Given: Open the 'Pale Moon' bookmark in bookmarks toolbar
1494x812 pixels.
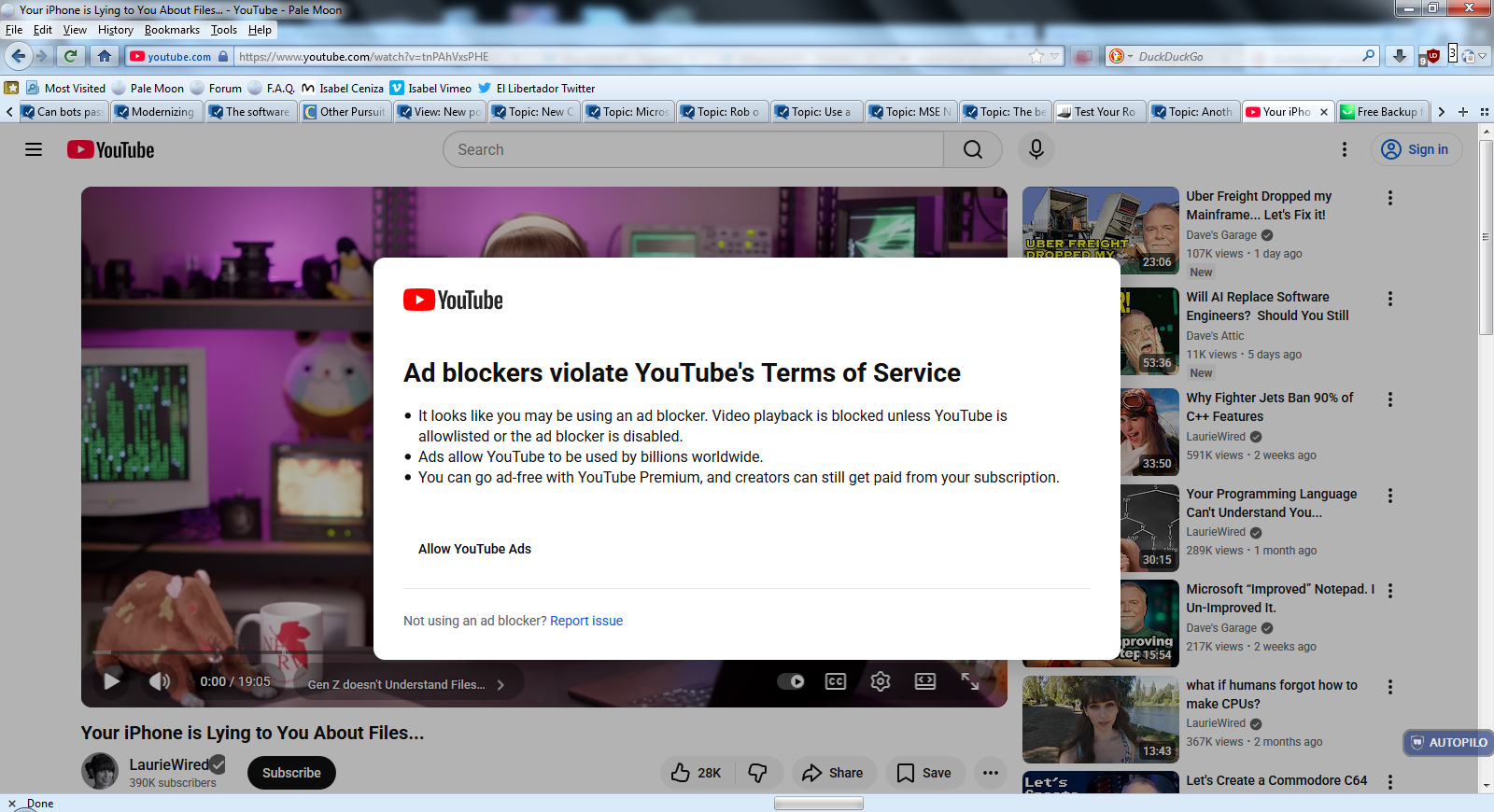Looking at the screenshot, I should 148,88.
